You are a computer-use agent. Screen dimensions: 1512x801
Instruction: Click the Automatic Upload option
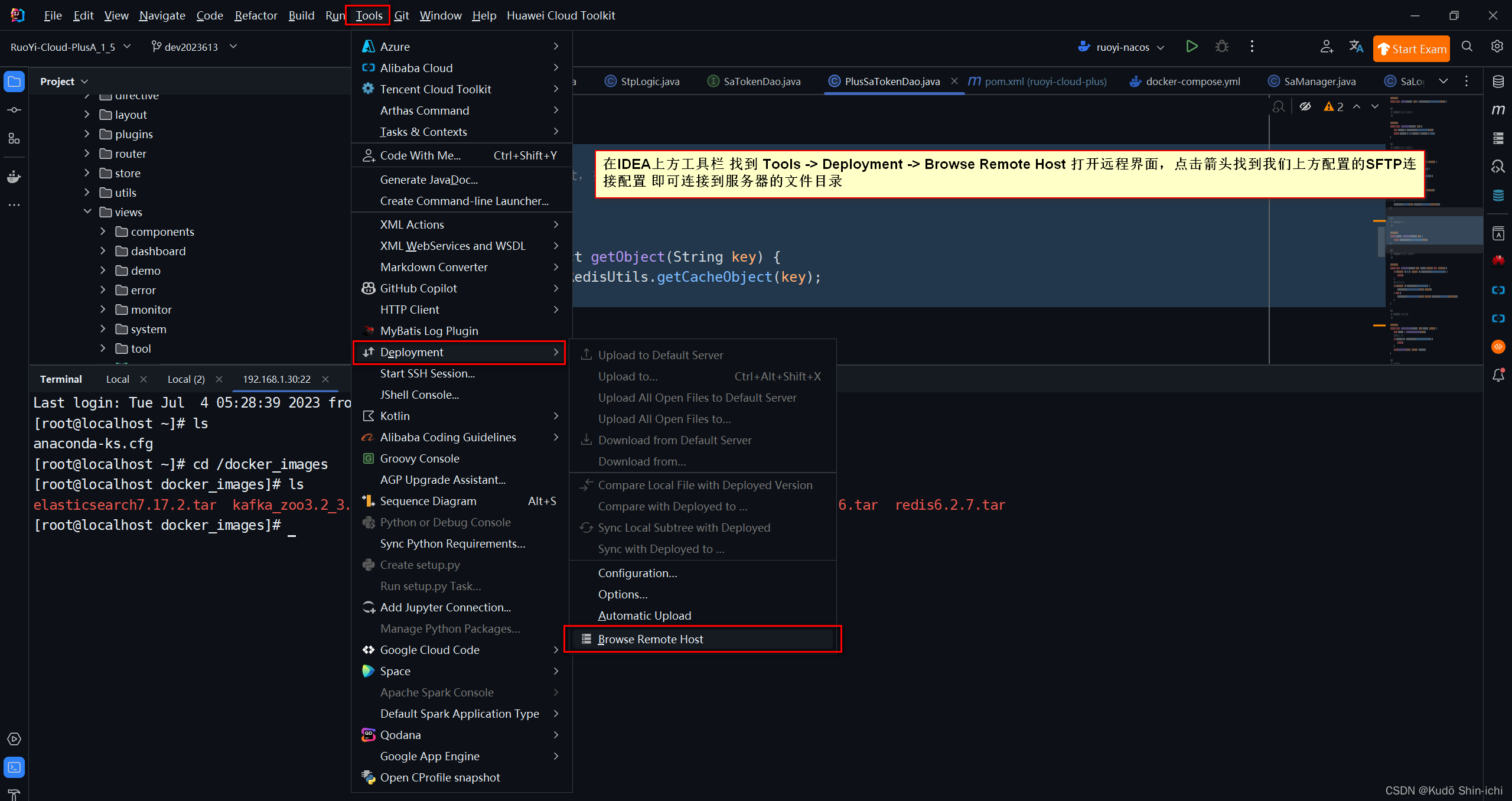pos(644,615)
